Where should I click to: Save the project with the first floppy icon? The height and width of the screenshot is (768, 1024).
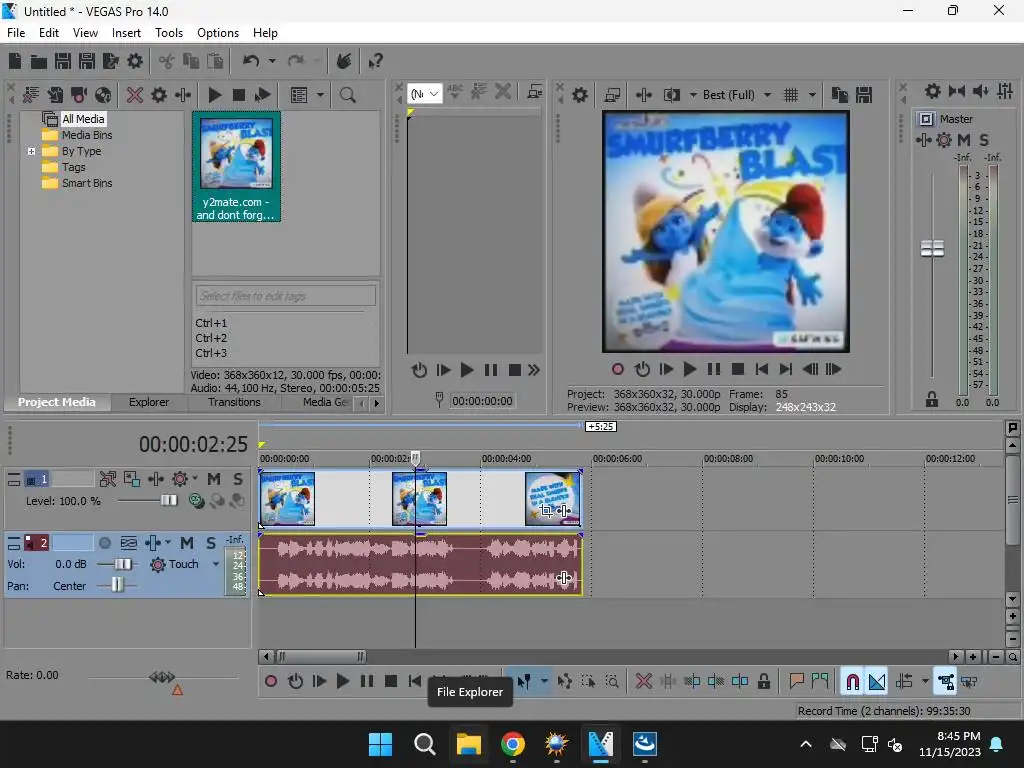pyautogui.click(x=63, y=61)
